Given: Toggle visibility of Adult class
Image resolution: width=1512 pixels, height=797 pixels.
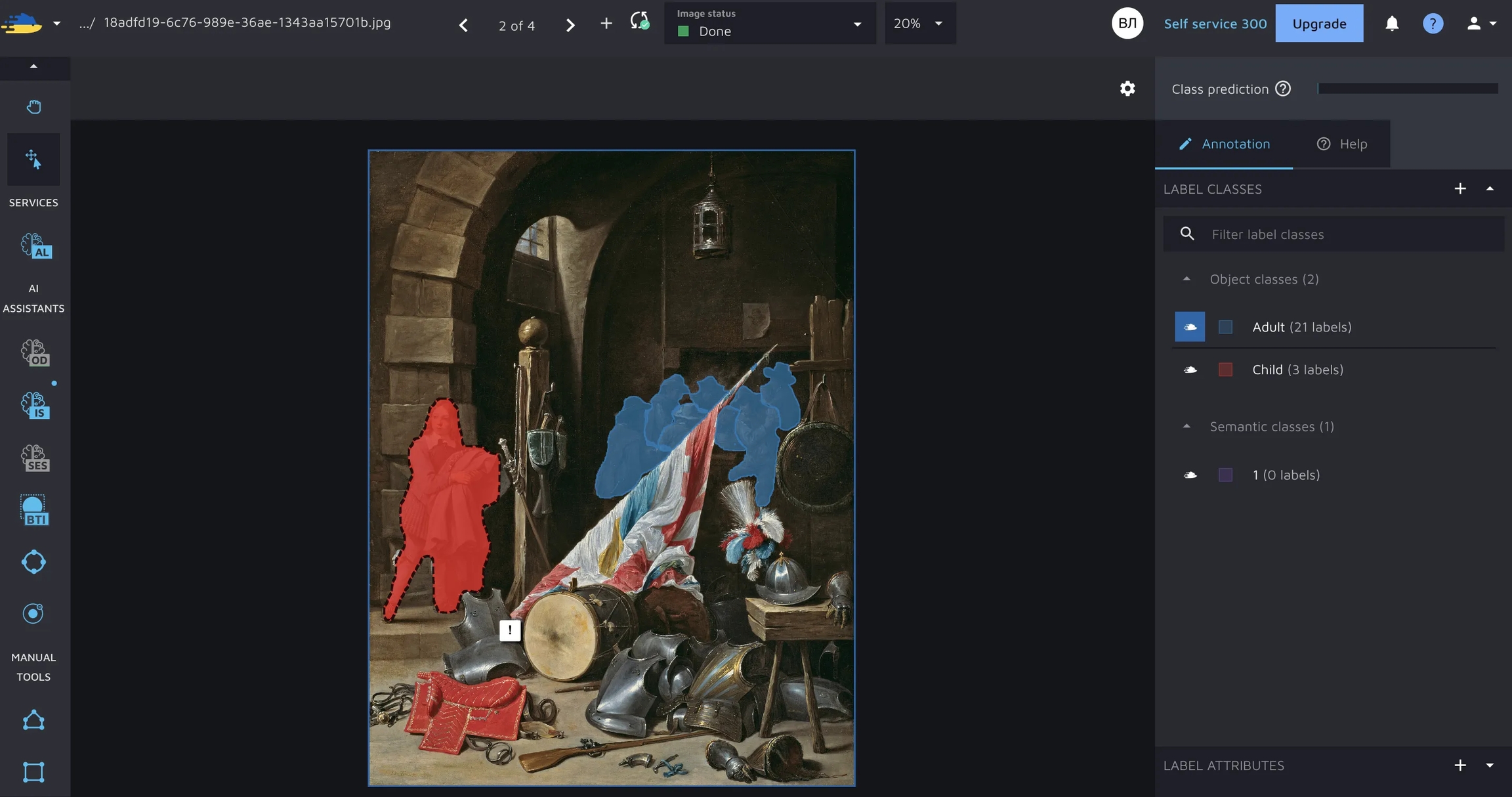Looking at the screenshot, I should [1189, 327].
